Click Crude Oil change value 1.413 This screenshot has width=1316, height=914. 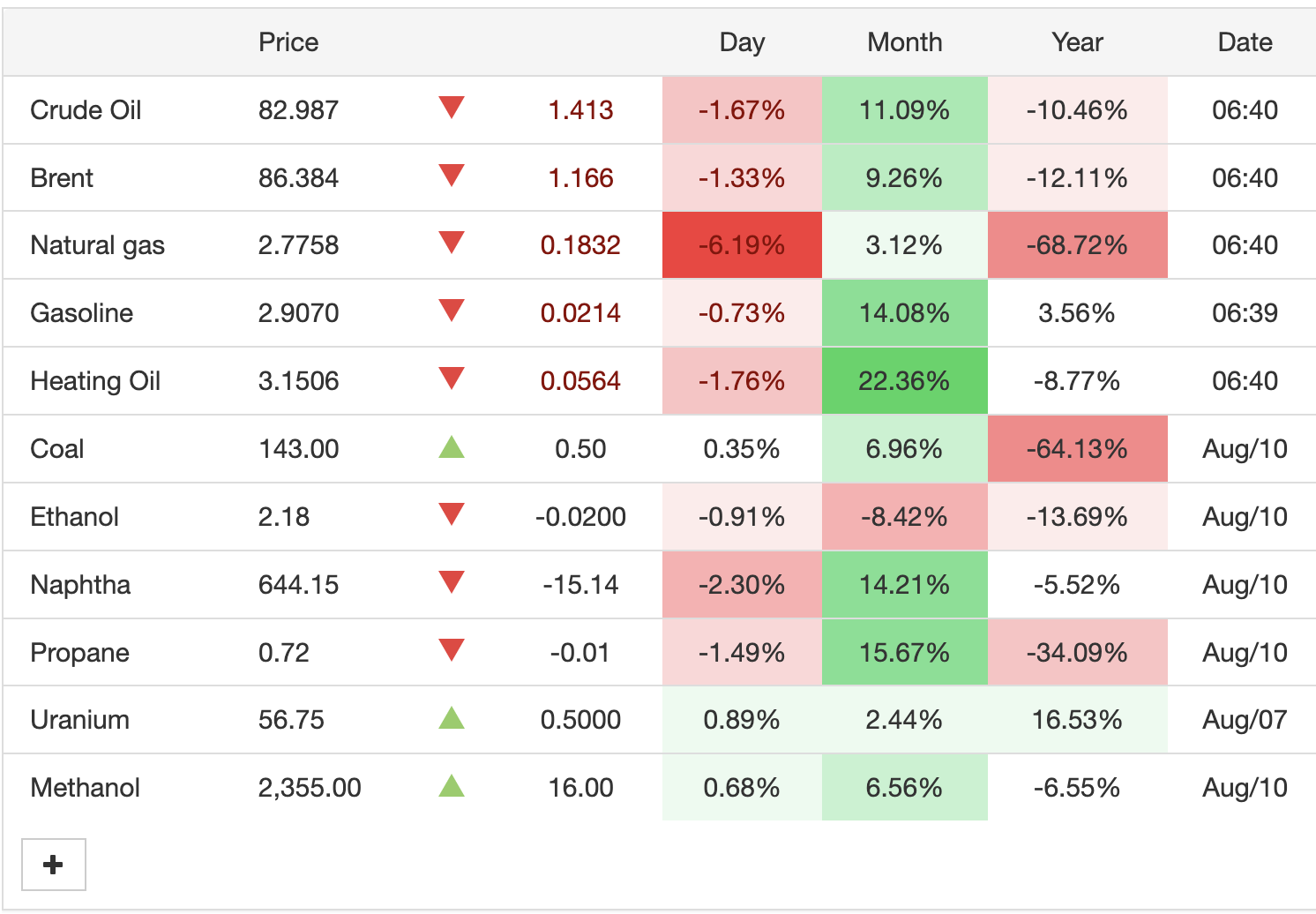tap(580, 110)
